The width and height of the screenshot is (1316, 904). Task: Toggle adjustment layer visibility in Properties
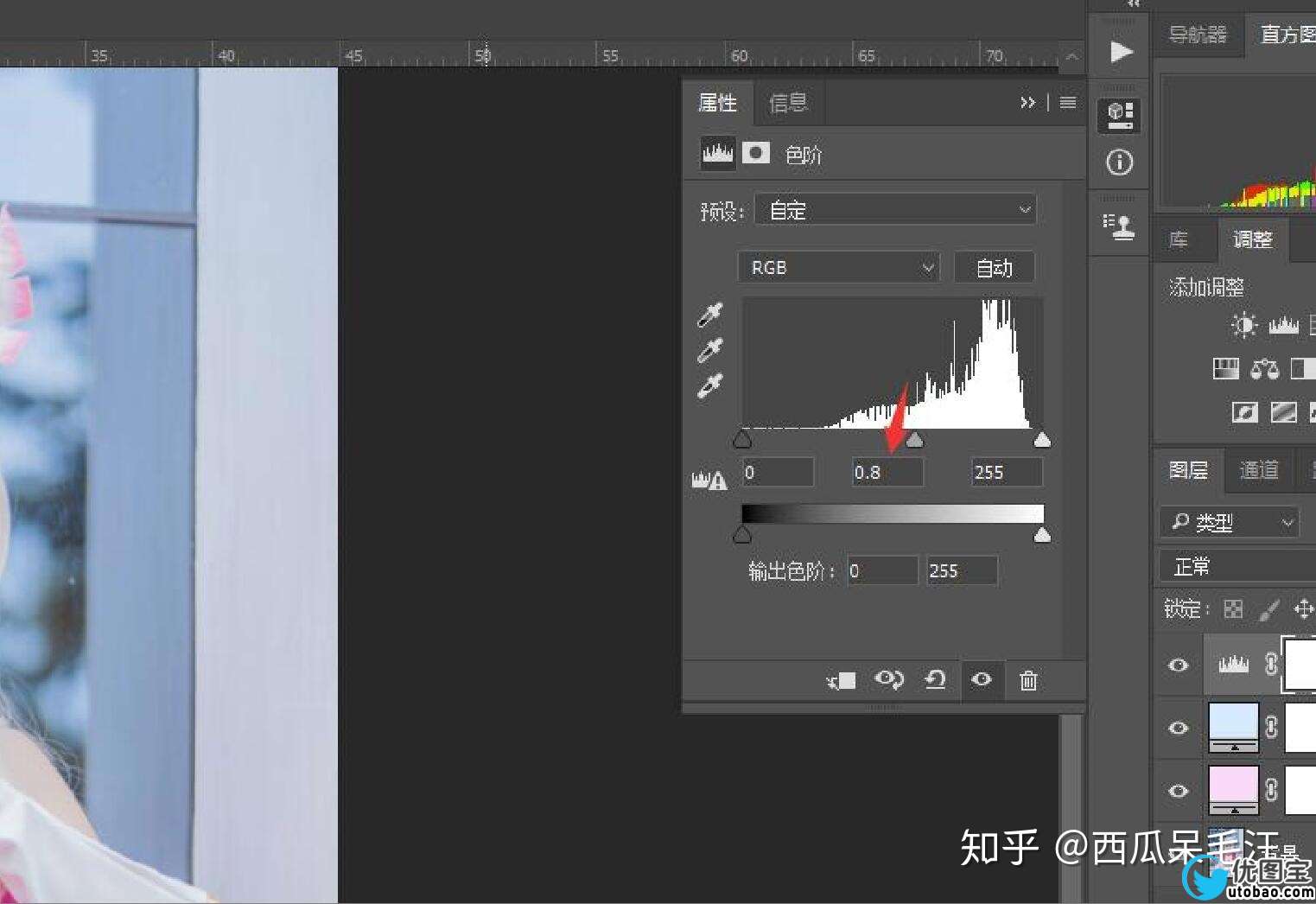pos(982,680)
